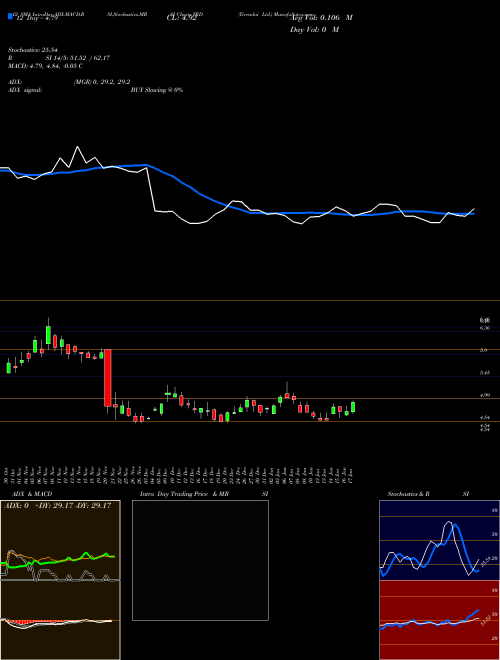Click the 4.99 price axis label
Screen dimensions: 500x660
(x=484, y=395)
